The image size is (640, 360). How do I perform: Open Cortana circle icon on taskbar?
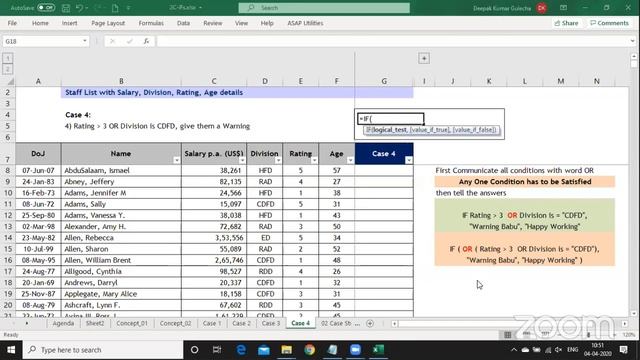194,350
